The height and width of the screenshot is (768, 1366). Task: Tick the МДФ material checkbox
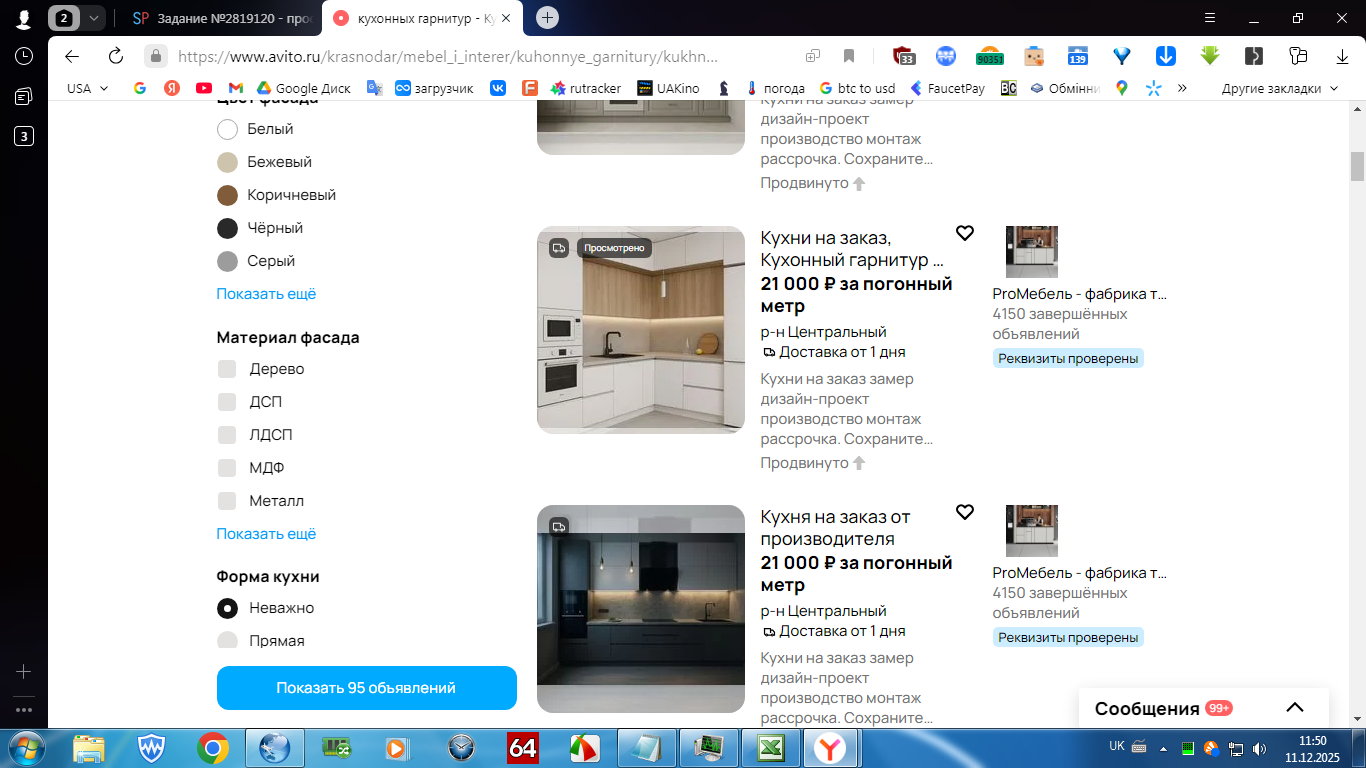point(227,468)
